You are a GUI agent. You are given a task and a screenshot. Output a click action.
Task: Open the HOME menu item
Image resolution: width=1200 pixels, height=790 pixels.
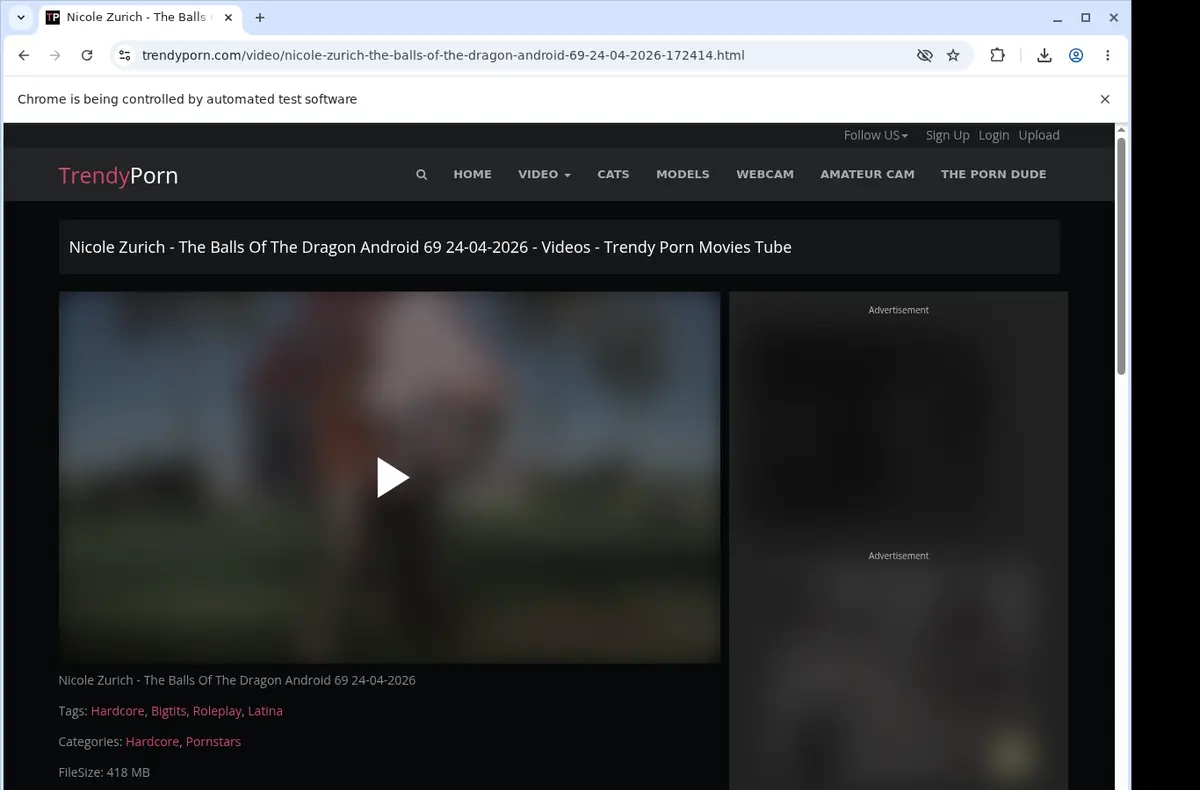pos(472,174)
